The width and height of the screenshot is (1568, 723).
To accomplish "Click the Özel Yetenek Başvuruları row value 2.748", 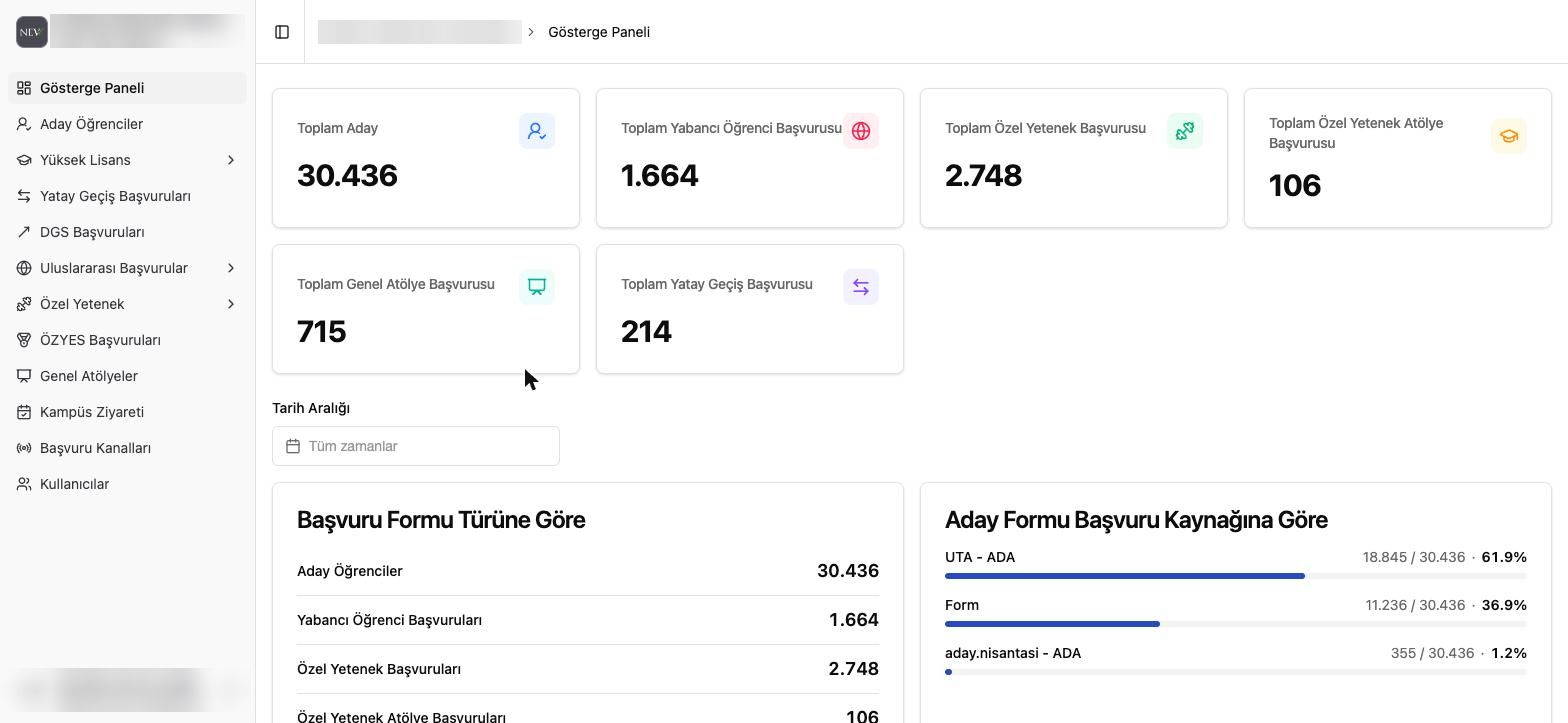I will tap(853, 669).
